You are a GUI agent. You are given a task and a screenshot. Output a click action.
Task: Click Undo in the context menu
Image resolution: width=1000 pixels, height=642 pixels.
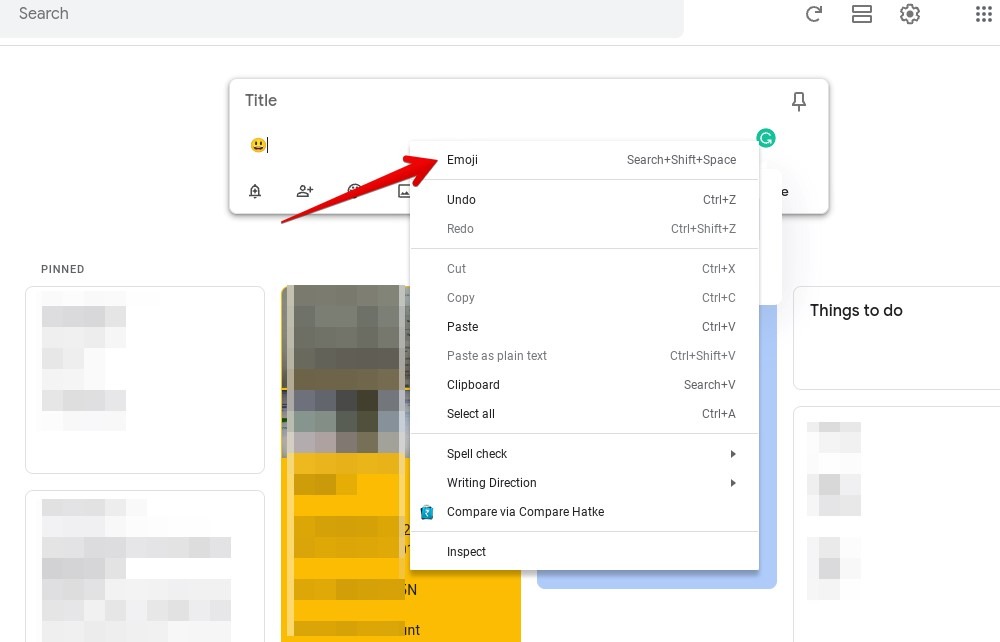[x=461, y=199]
